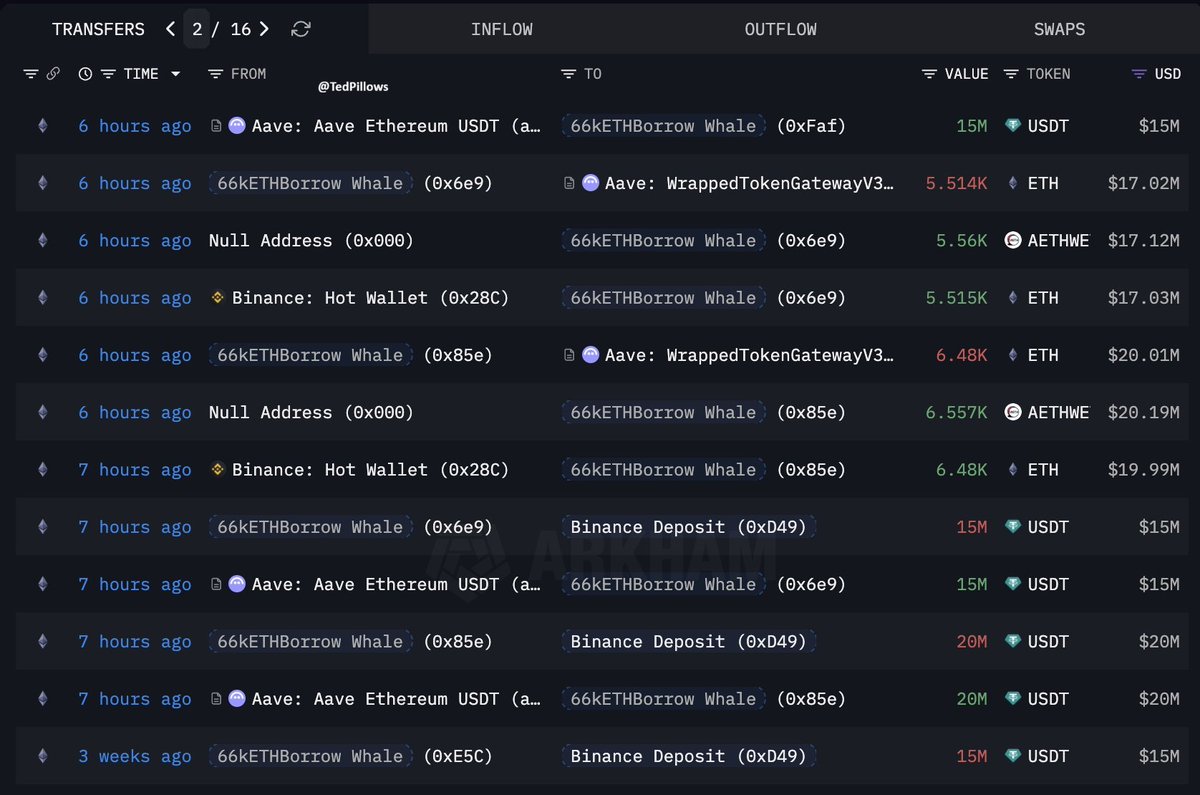
Task: Open Binance: Hot Wallet in $19.99M row
Action: 370,470
